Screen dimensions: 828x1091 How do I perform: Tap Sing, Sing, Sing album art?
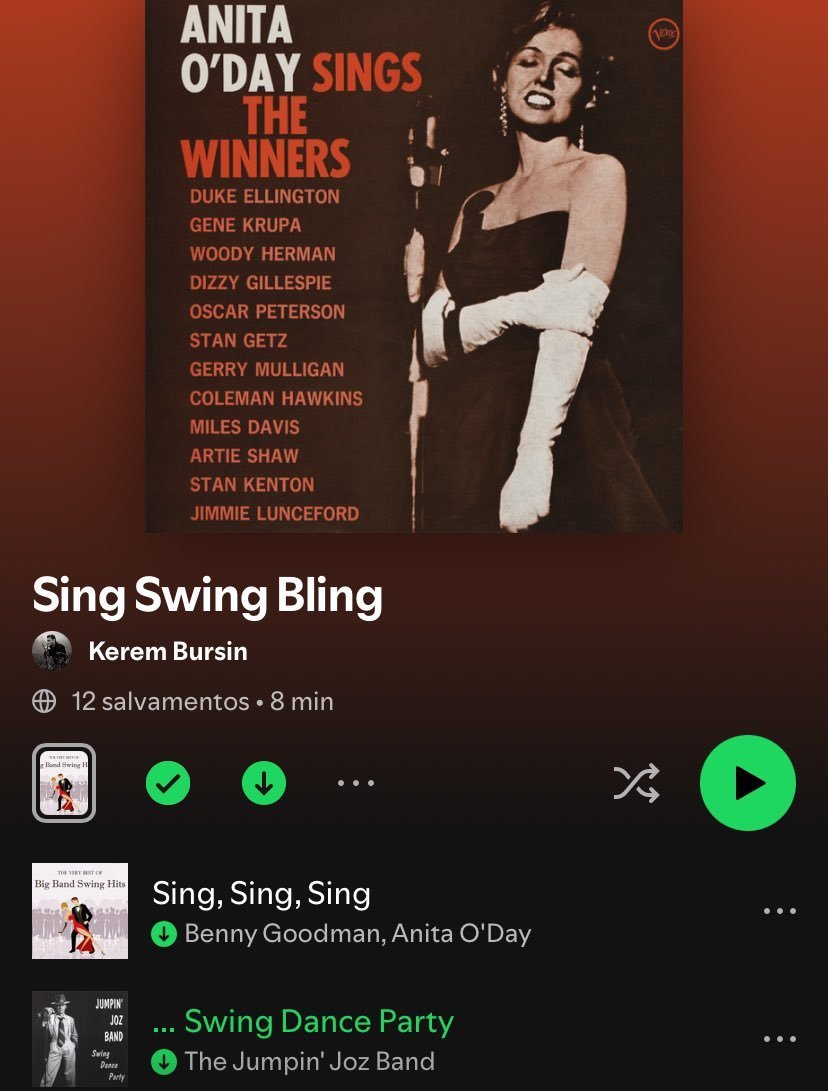click(80, 911)
